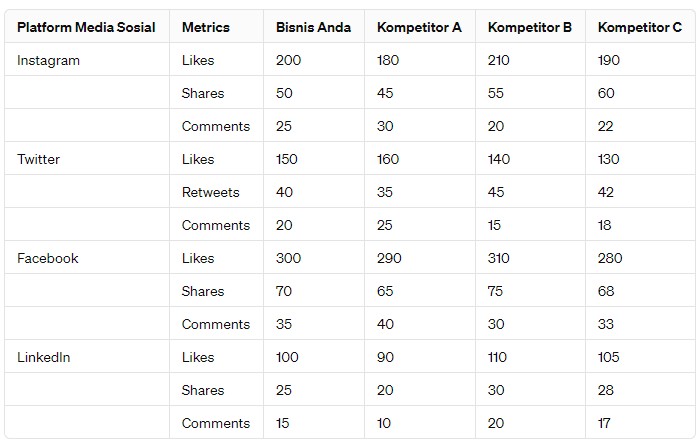The image size is (698, 445).
Task: Select the Twitter platform cell
Action: 38,159
